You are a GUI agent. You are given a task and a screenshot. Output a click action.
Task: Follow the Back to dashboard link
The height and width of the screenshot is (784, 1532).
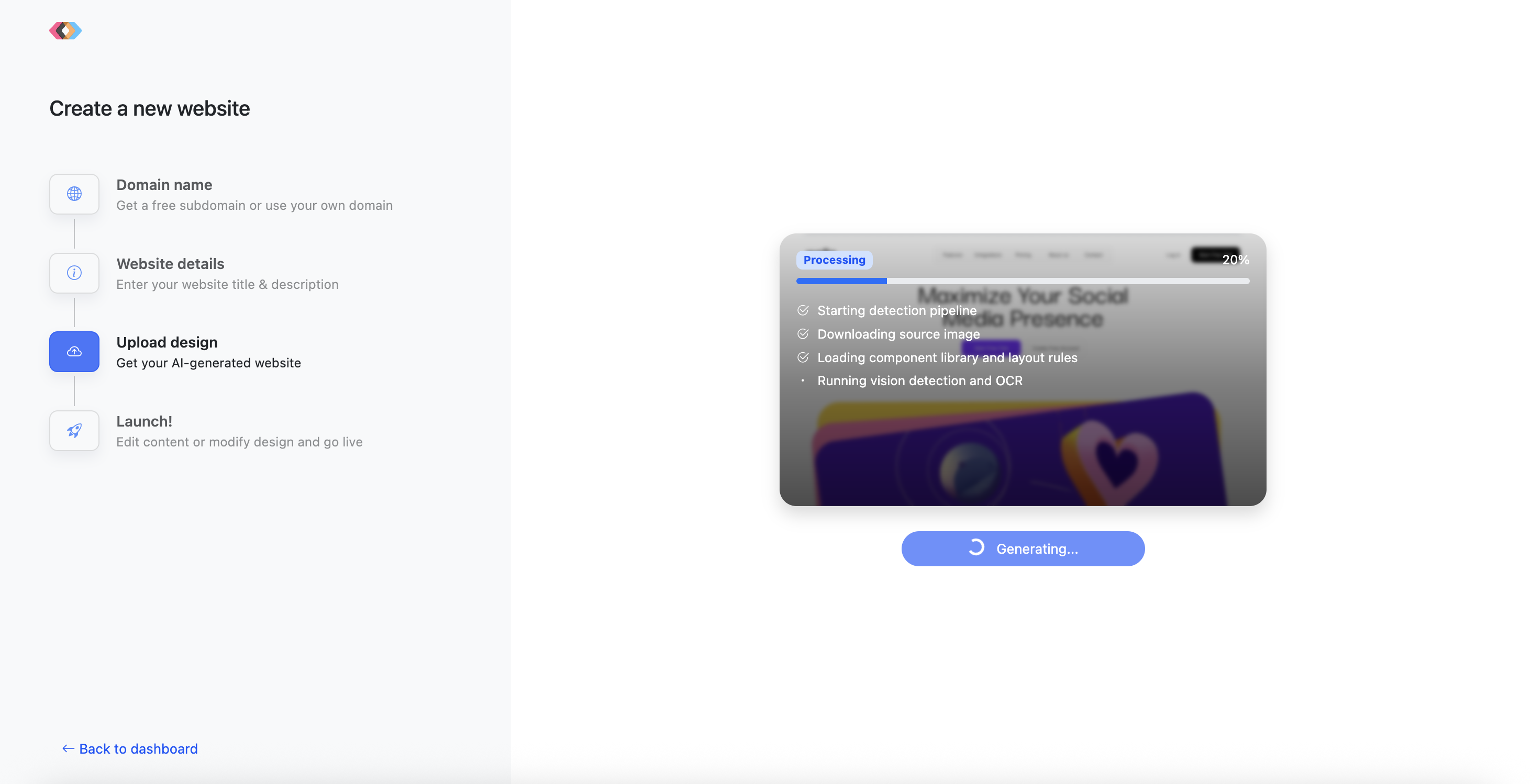(x=130, y=748)
